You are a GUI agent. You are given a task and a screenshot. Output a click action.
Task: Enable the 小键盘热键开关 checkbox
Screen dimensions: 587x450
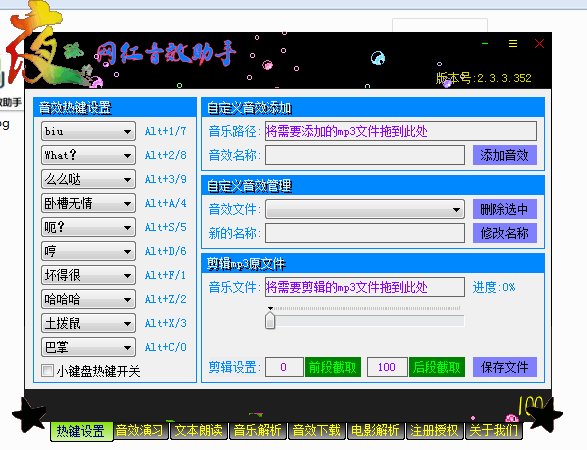tap(48, 371)
